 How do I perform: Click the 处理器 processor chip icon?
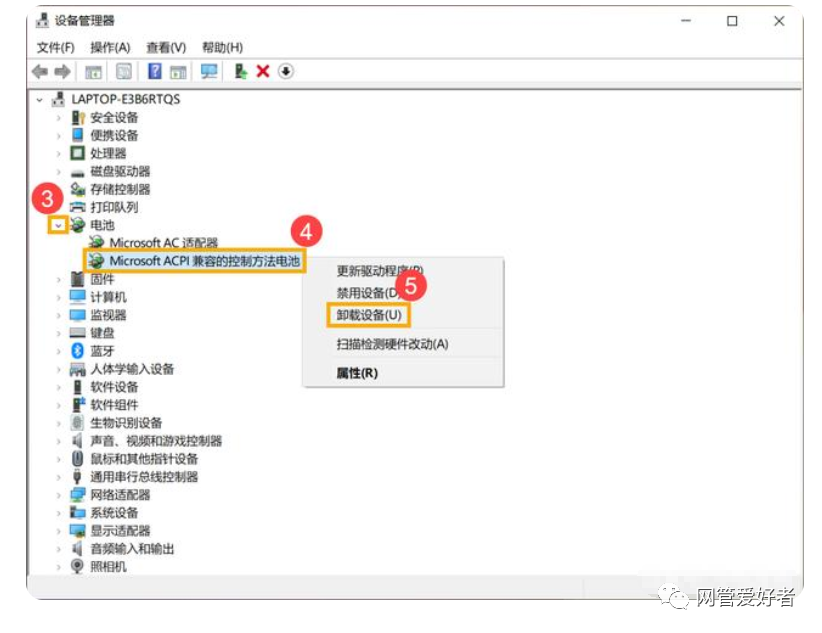(x=77, y=153)
